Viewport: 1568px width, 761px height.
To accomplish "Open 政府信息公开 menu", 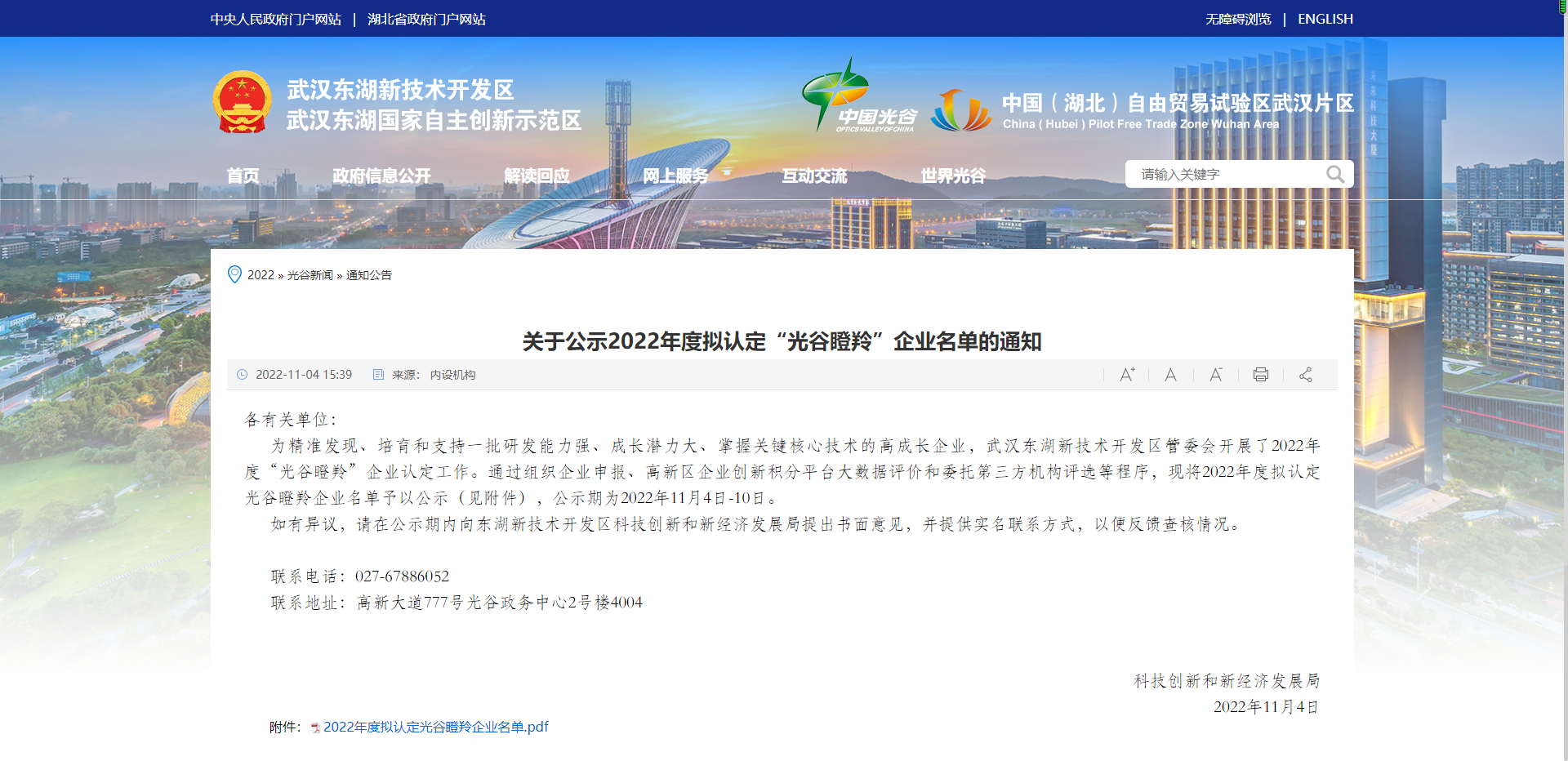I will coord(381,176).
